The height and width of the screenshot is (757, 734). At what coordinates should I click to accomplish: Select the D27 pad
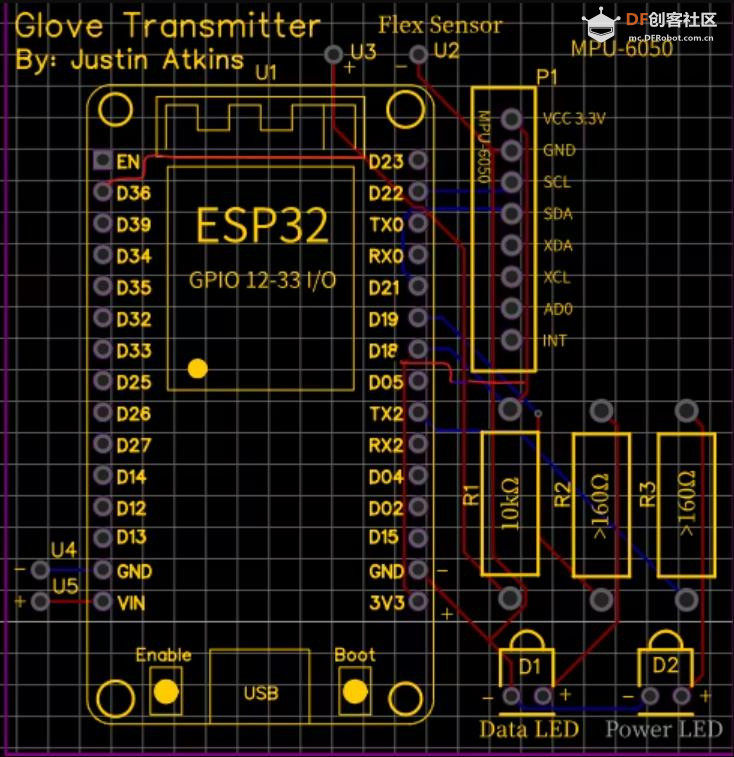point(102,444)
